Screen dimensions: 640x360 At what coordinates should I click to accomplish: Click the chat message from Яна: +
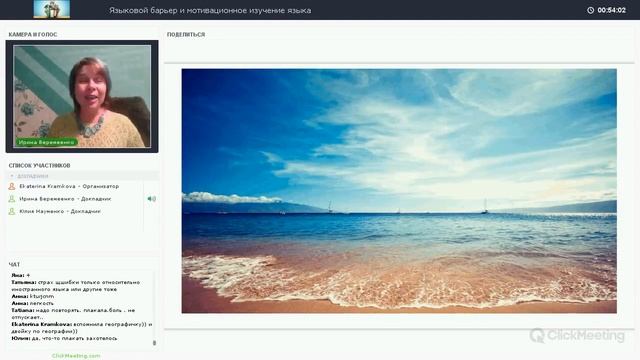click(20, 276)
